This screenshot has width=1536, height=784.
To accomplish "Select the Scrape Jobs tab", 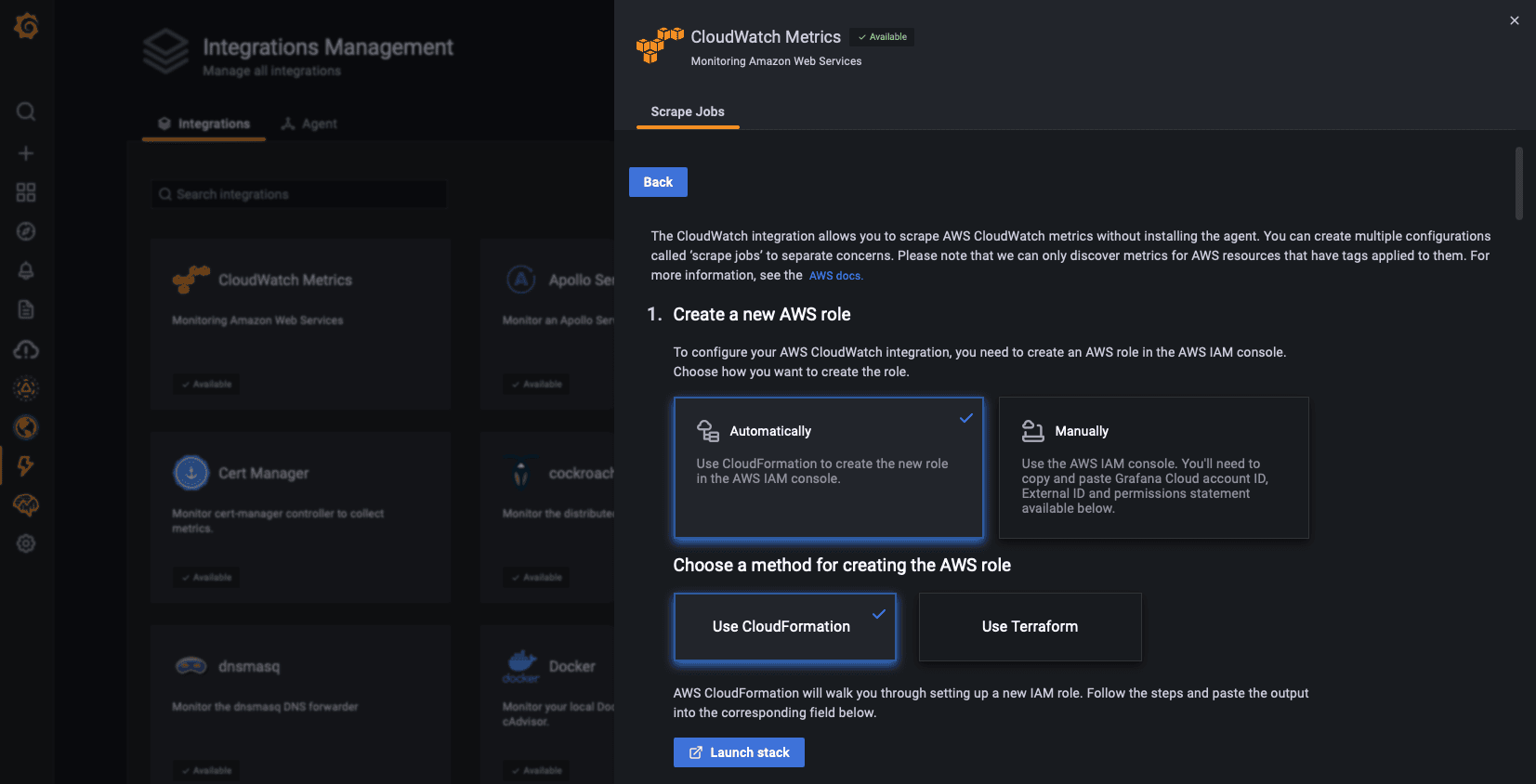I will click(688, 111).
